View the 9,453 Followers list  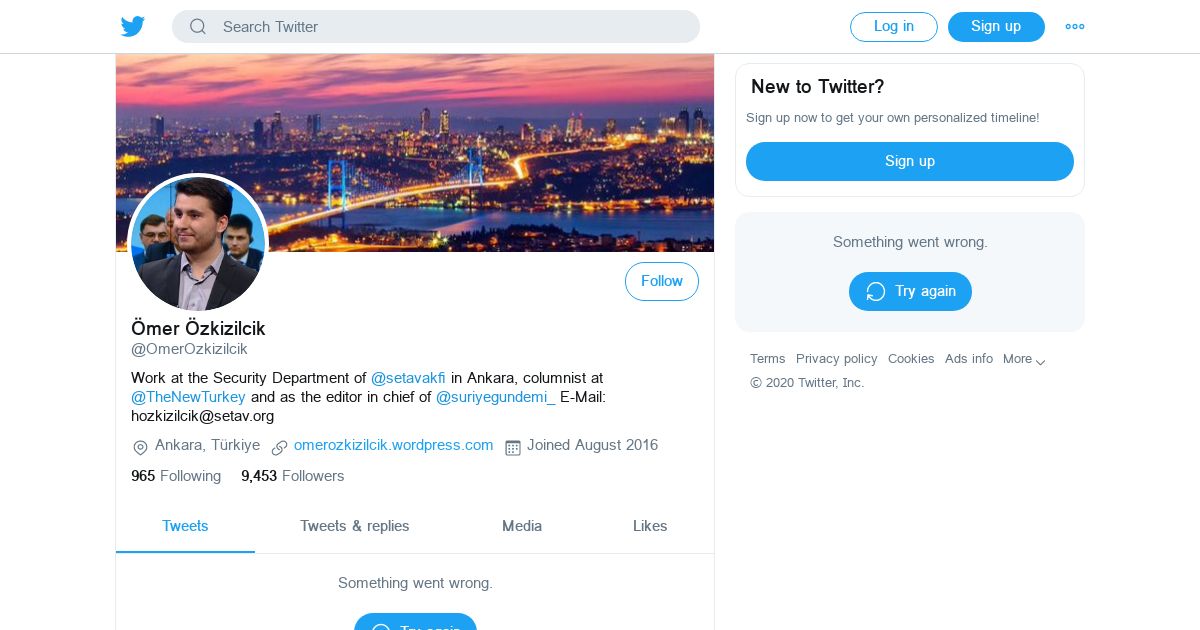click(292, 476)
